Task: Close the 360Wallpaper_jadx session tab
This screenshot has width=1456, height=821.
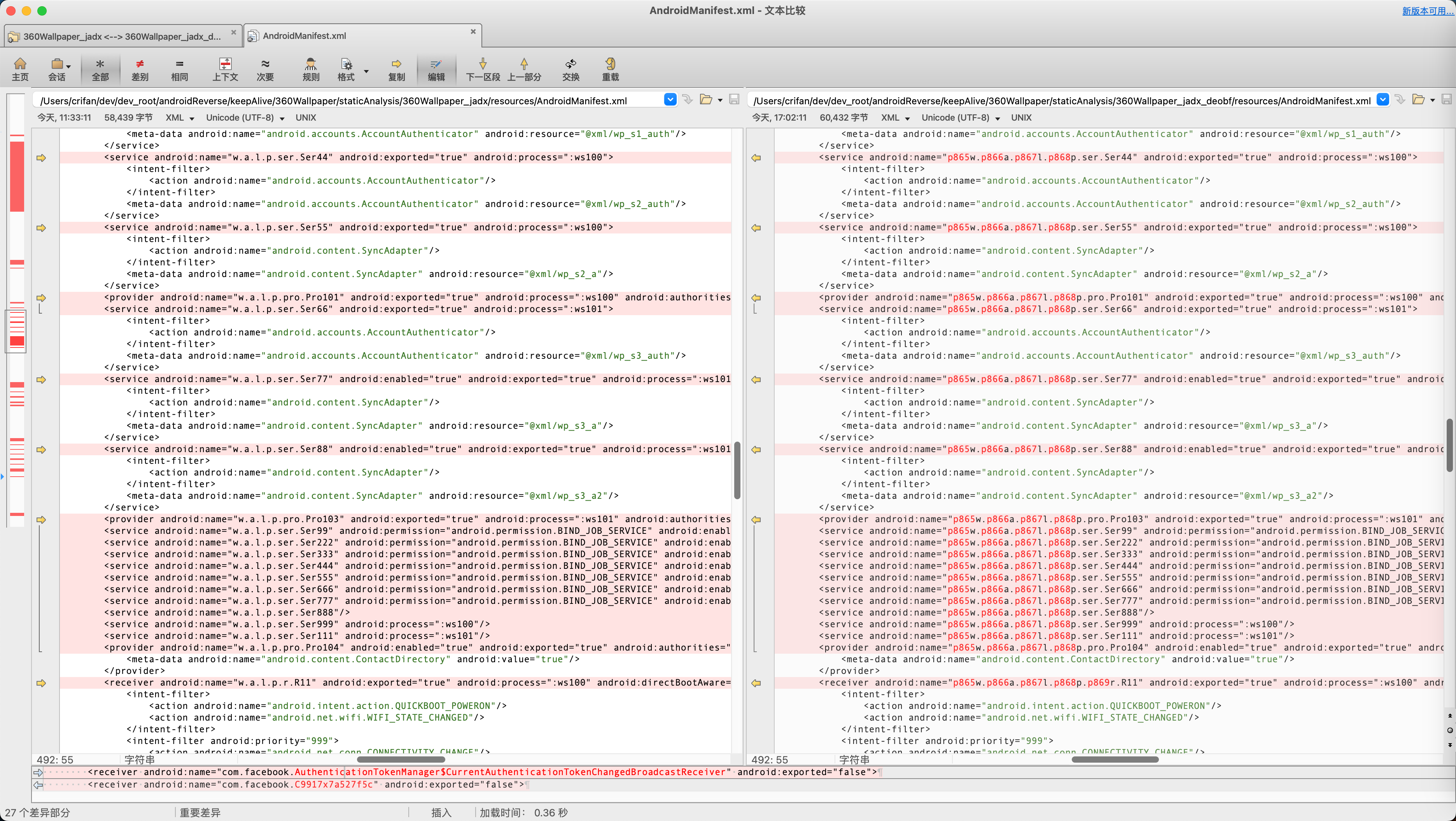Action: (x=233, y=32)
